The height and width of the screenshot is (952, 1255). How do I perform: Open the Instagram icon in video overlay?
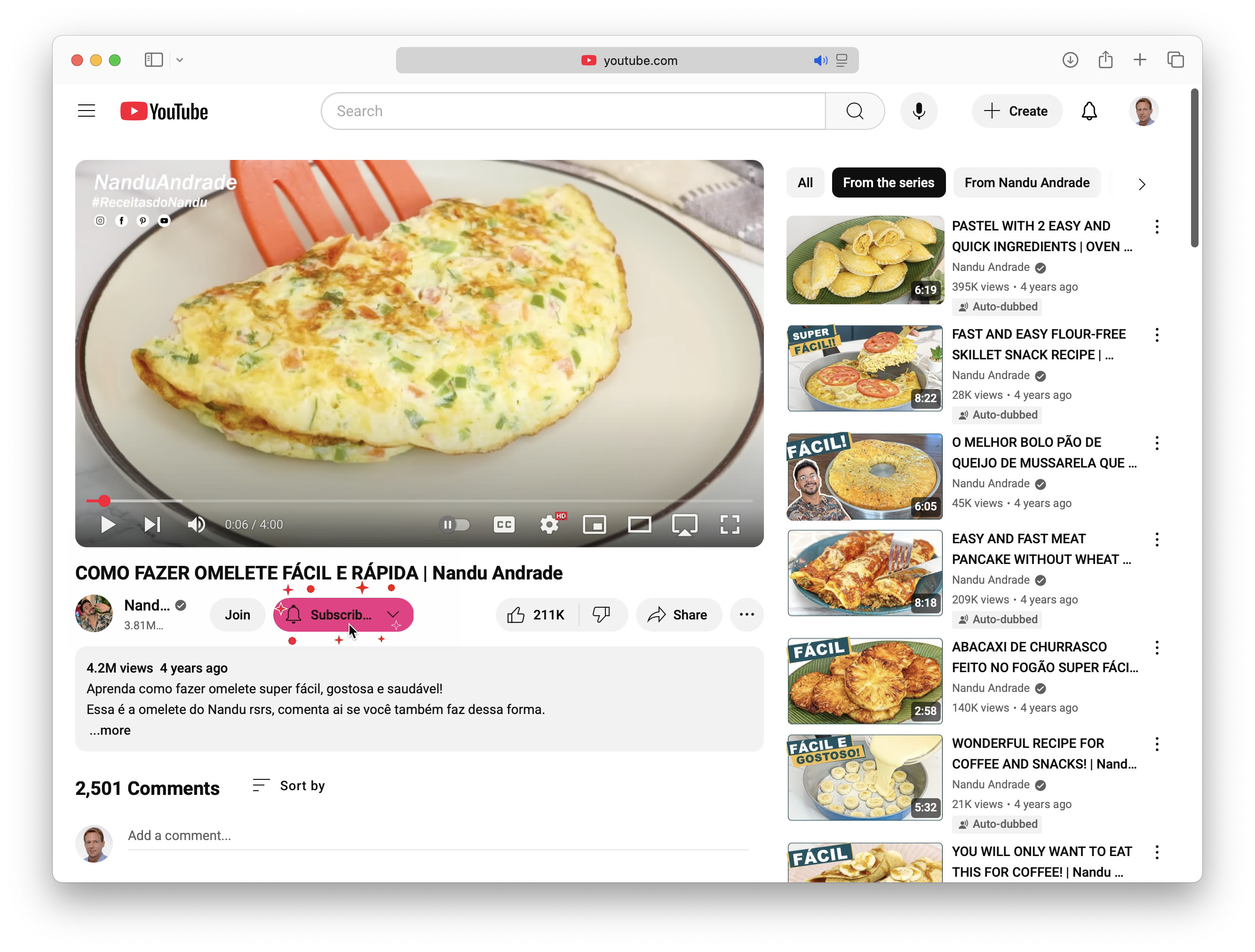point(100,221)
